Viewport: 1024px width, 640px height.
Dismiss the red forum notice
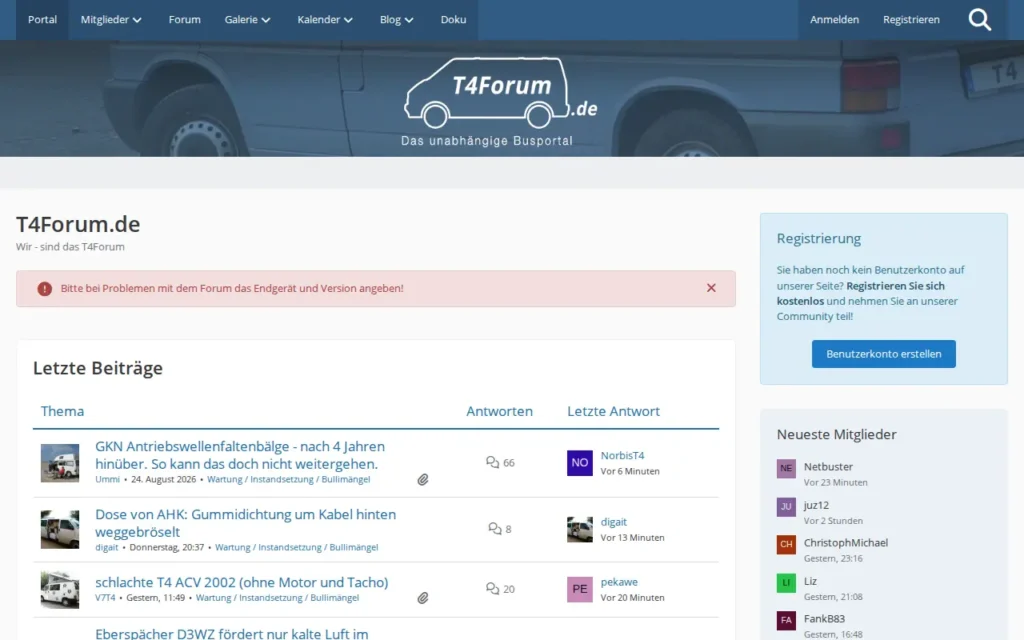[x=711, y=288]
